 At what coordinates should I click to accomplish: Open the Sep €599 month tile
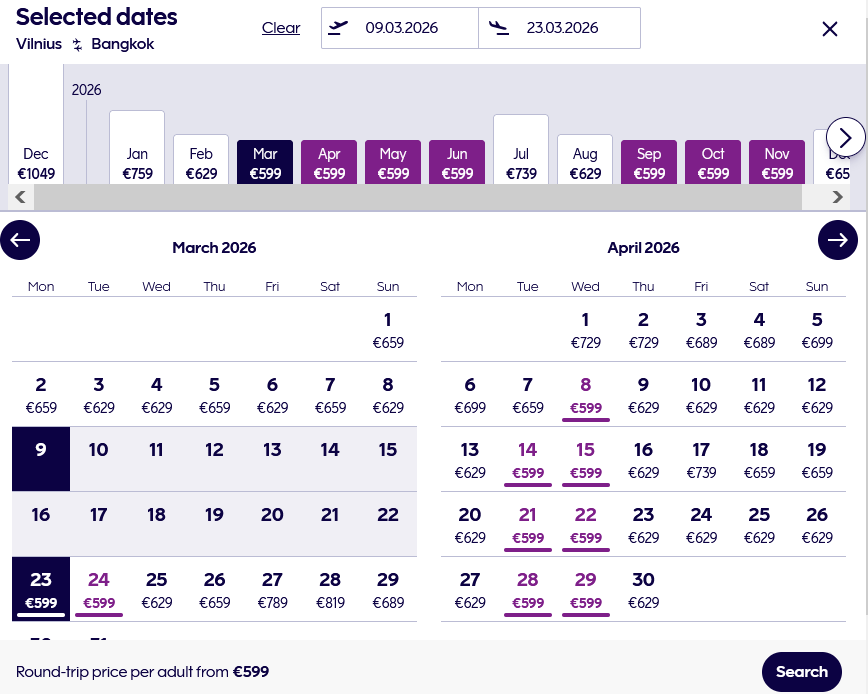coord(649,163)
